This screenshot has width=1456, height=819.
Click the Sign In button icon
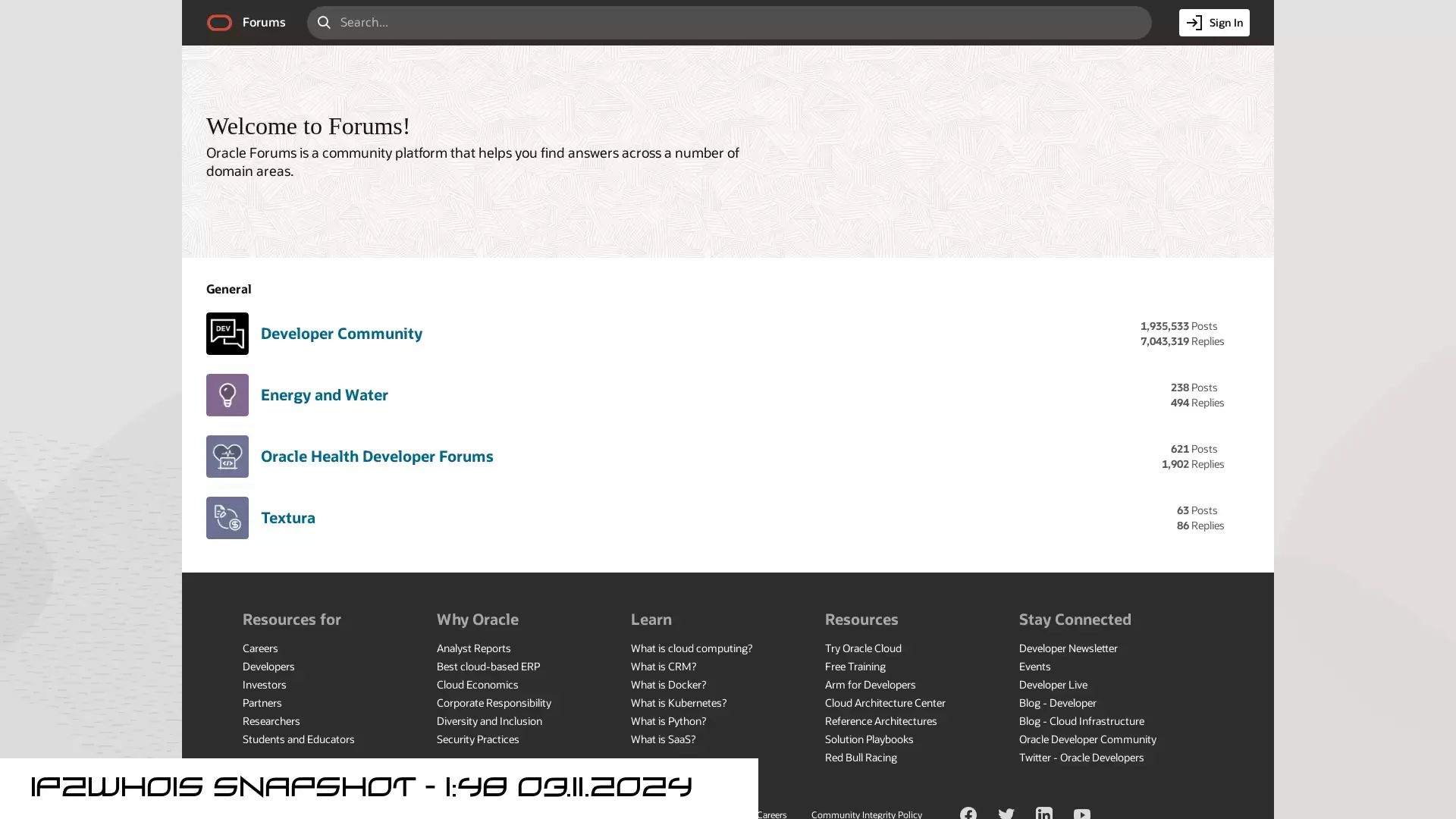[x=1194, y=22]
